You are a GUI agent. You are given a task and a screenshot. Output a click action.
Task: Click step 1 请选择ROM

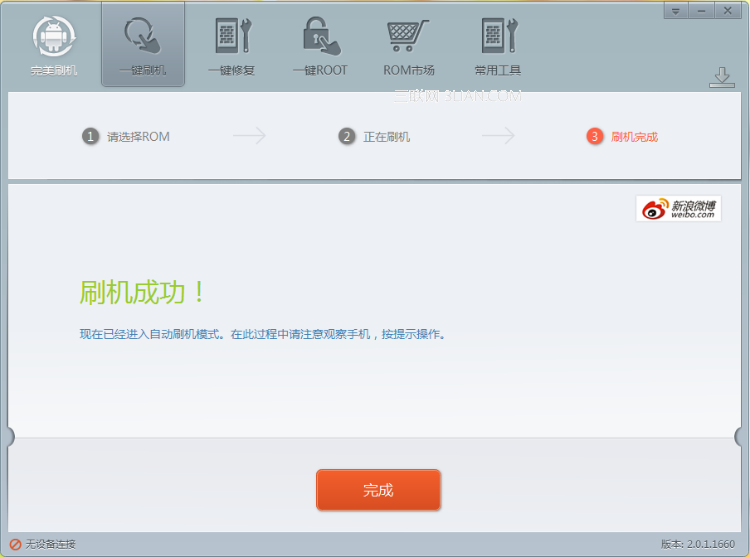pyautogui.click(x=126, y=137)
